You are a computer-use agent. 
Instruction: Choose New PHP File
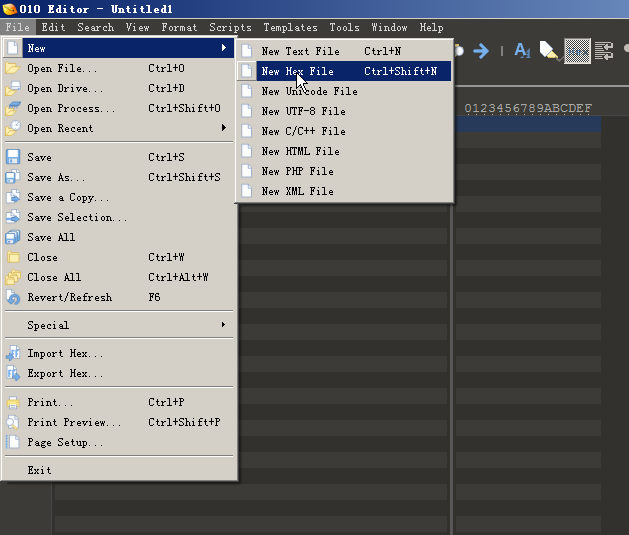tap(345, 171)
